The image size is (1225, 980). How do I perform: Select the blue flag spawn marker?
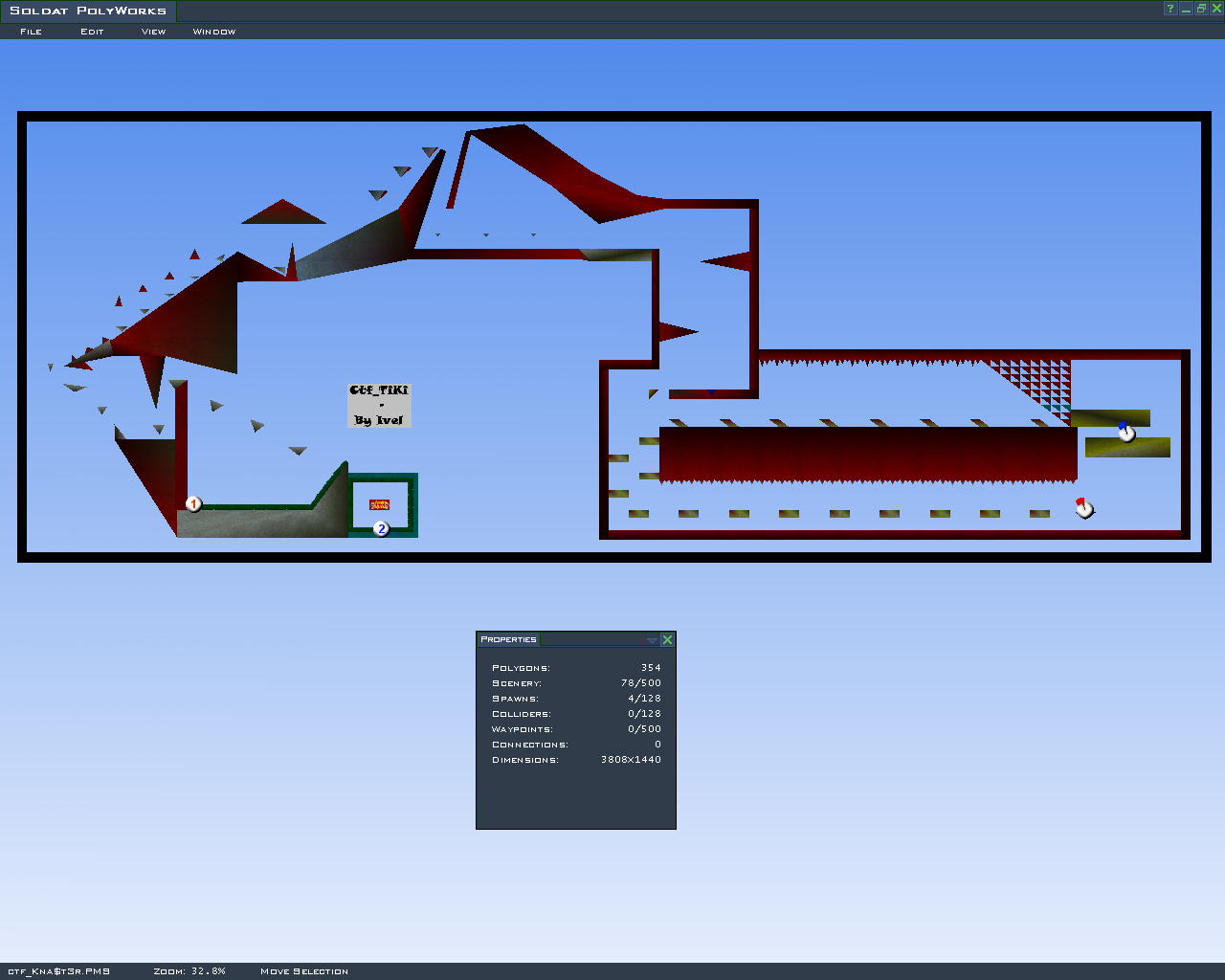click(x=1126, y=433)
